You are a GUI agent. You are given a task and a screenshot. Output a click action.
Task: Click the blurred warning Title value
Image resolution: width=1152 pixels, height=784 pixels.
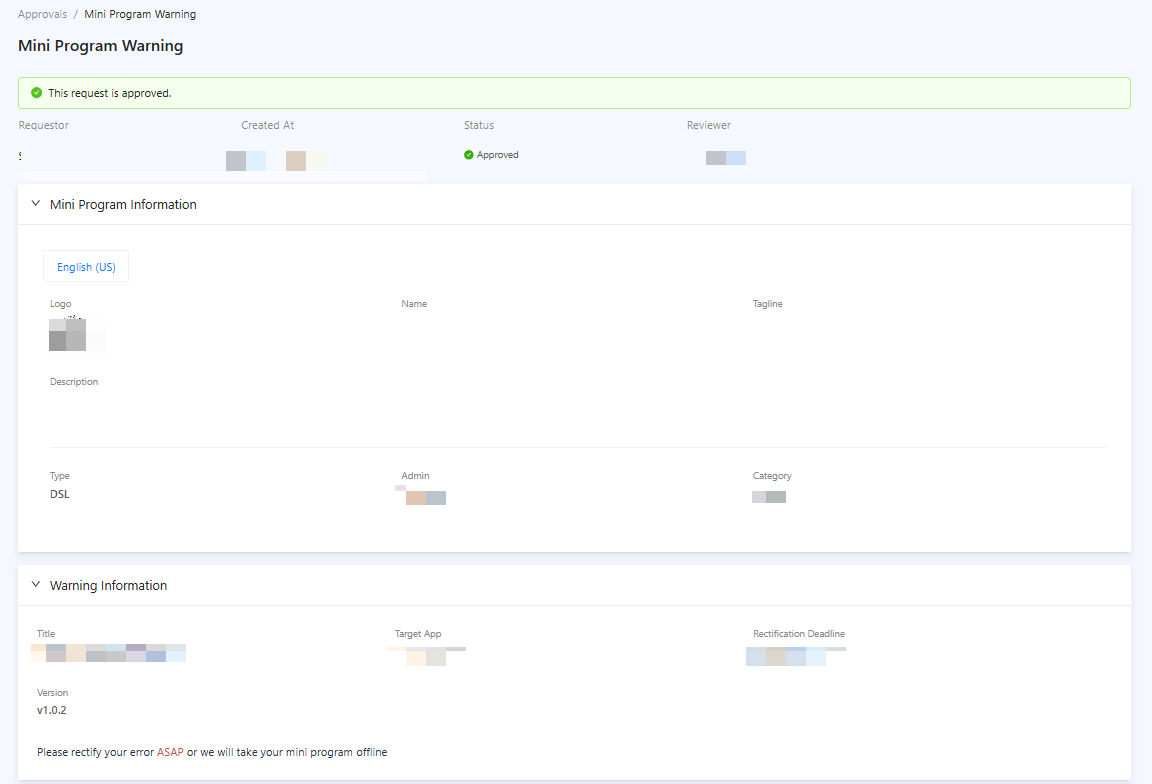click(110, 653)
